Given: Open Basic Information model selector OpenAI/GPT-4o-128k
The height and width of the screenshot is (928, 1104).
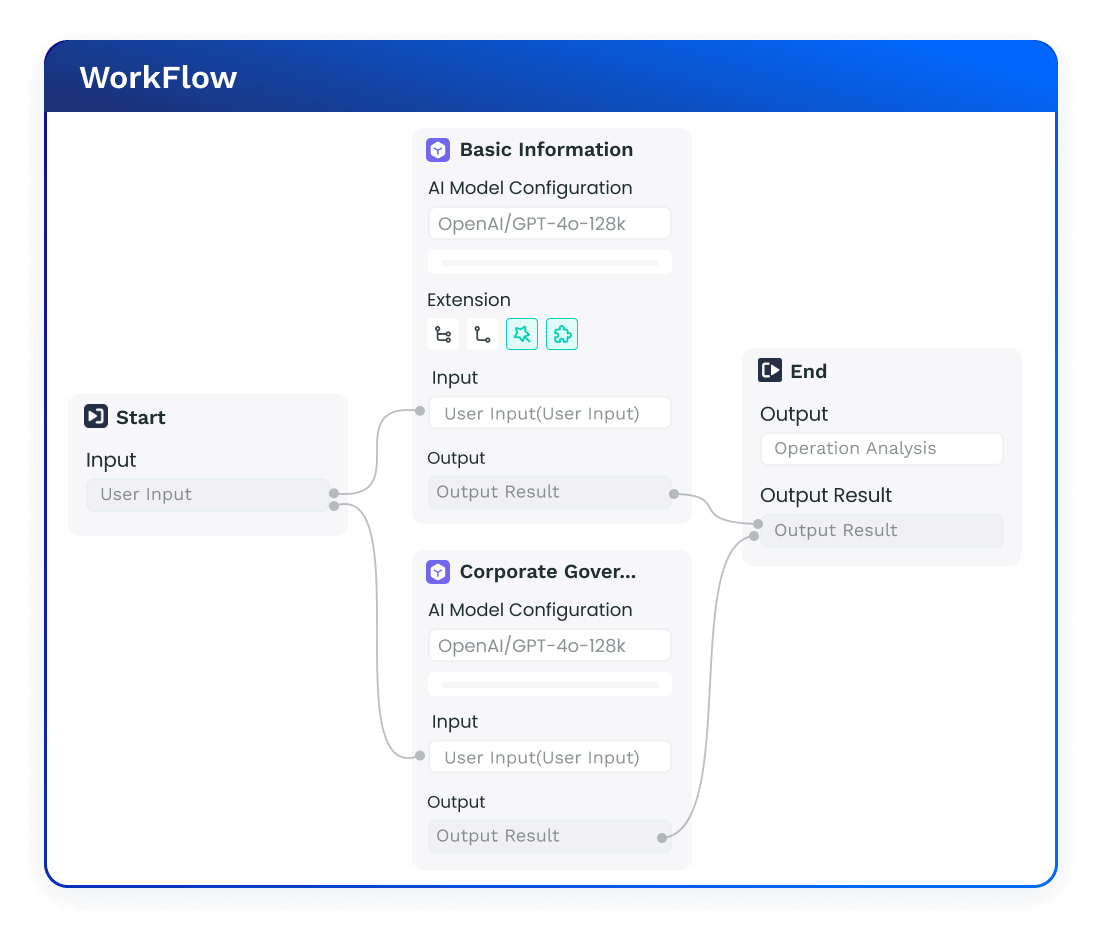Looking at the screenshot, I should [x=549, y=224].
